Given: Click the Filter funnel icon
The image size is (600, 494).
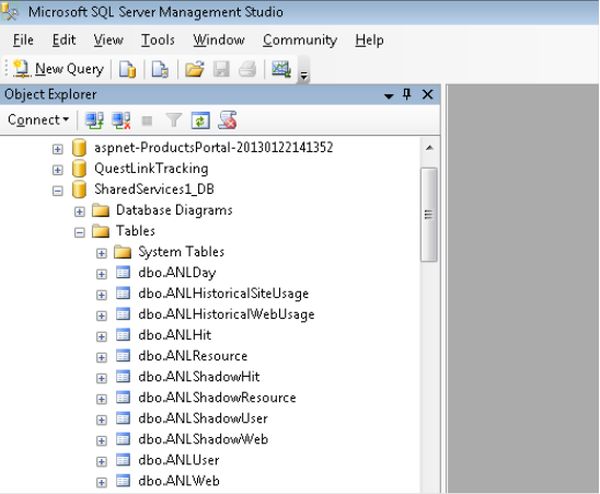Looking at the screenshot, I should tap(173, 120).
